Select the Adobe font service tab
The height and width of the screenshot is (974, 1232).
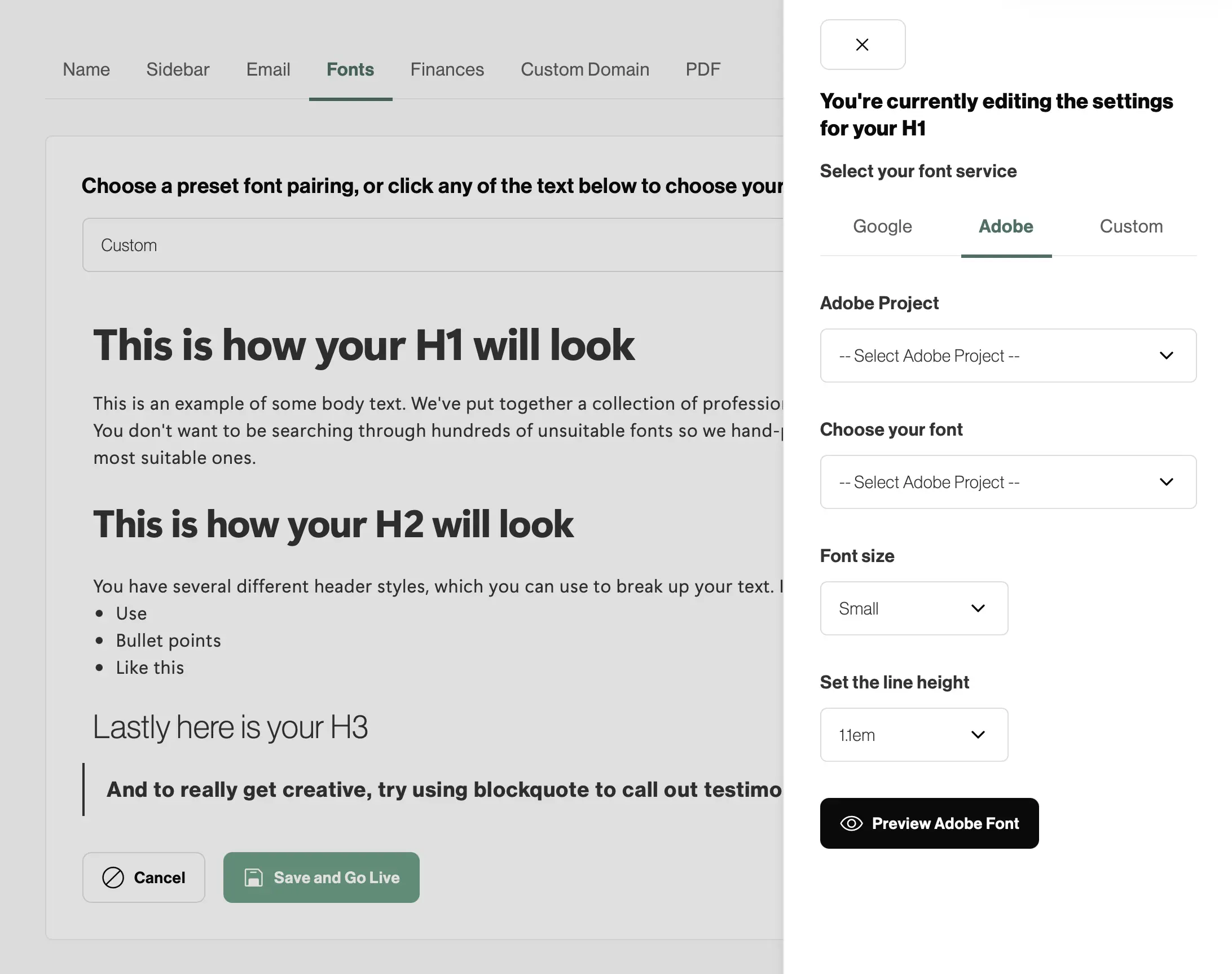(x=1006, y=226)
